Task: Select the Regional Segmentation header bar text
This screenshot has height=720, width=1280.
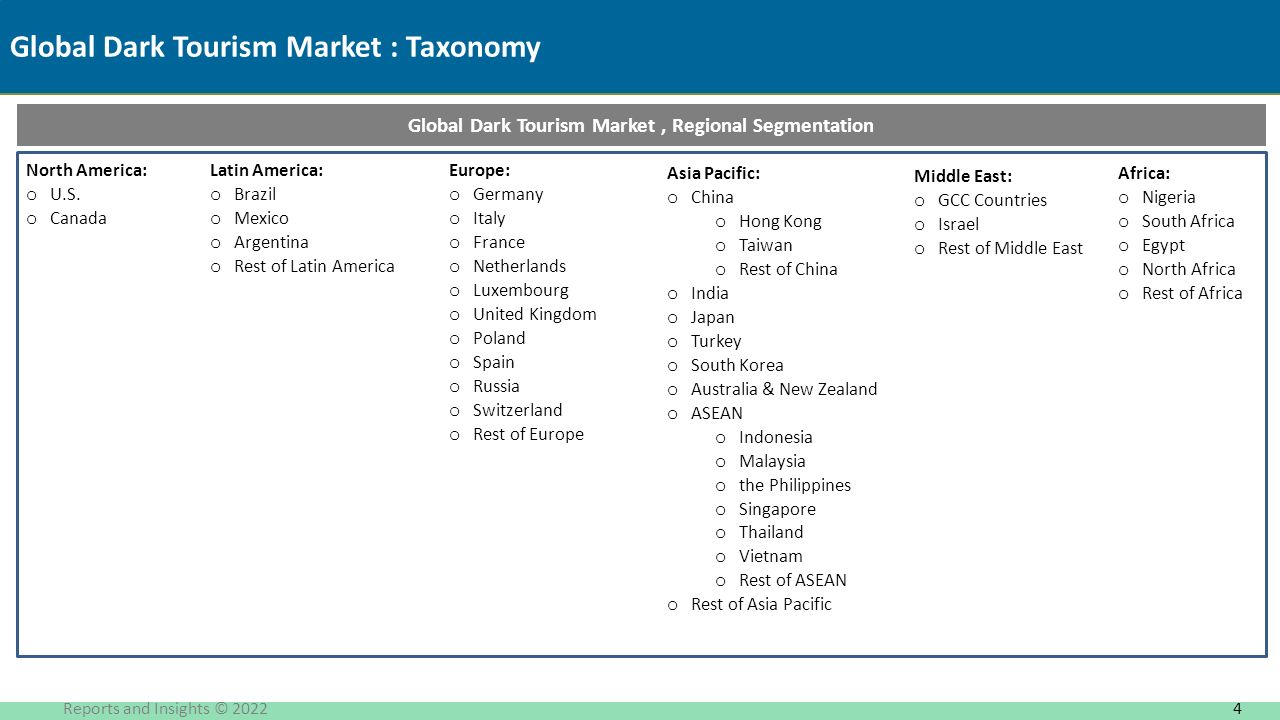Action: [x=641, y=126]
